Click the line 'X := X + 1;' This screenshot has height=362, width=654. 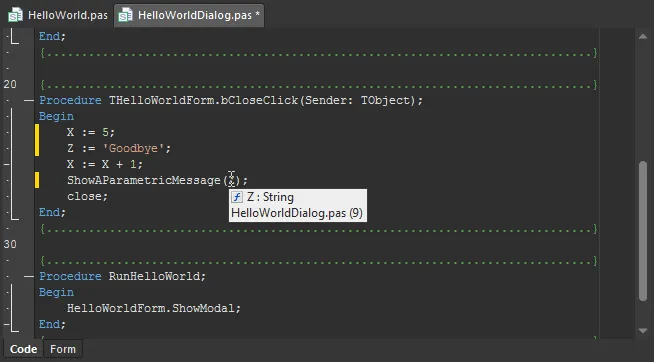[105, 164]
